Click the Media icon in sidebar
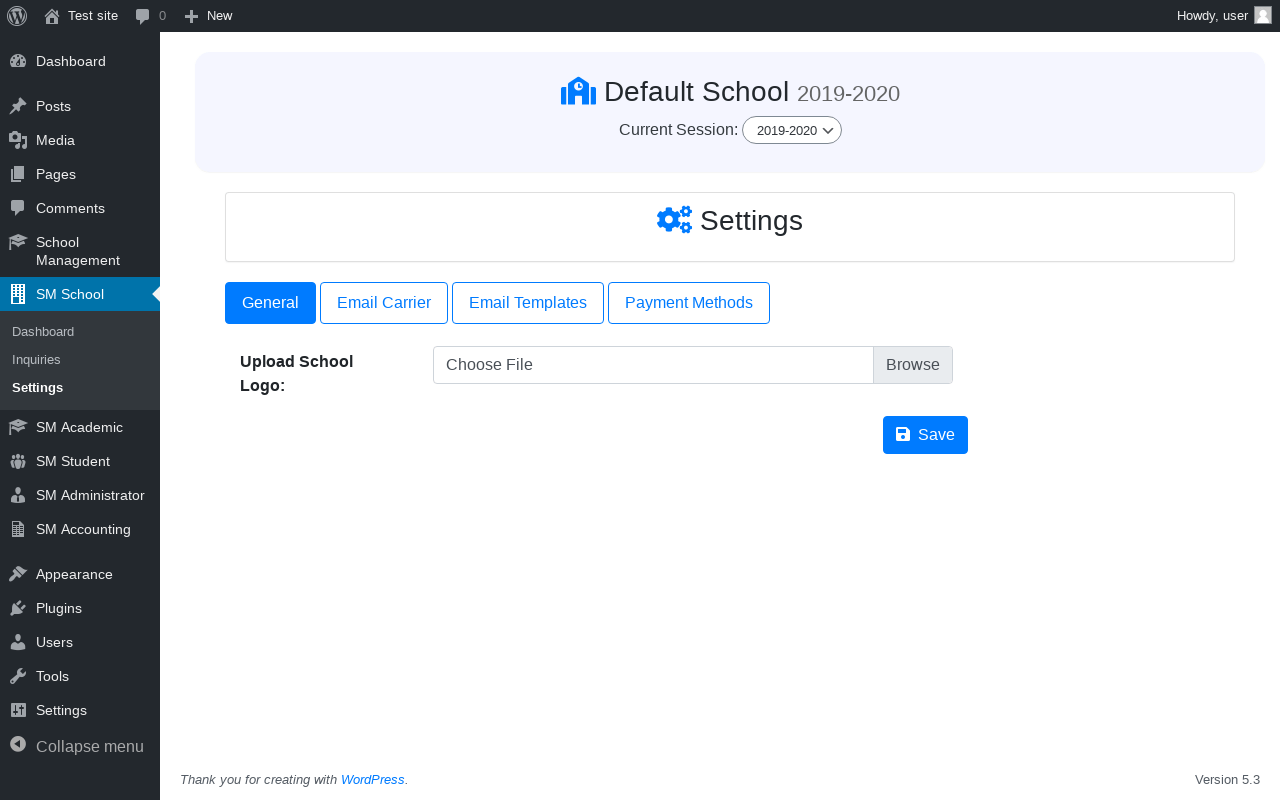The width and height of the screenshot is (1280, 800). (18, 140)
